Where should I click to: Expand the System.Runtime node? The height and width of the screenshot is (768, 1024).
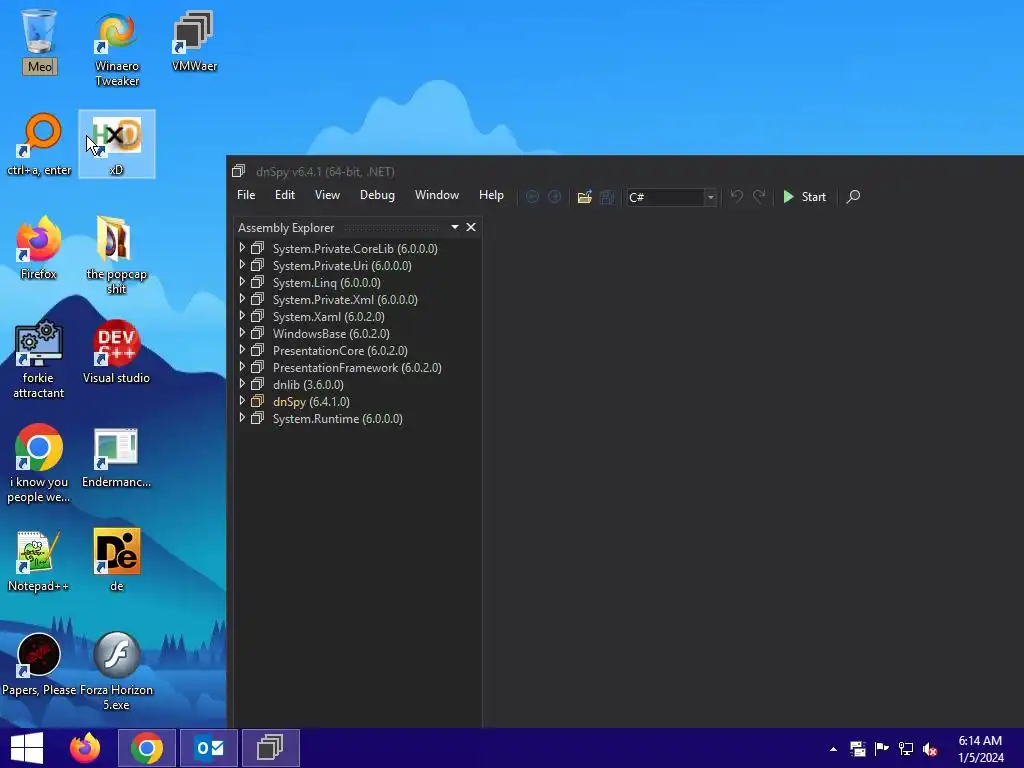pos(242,418)
